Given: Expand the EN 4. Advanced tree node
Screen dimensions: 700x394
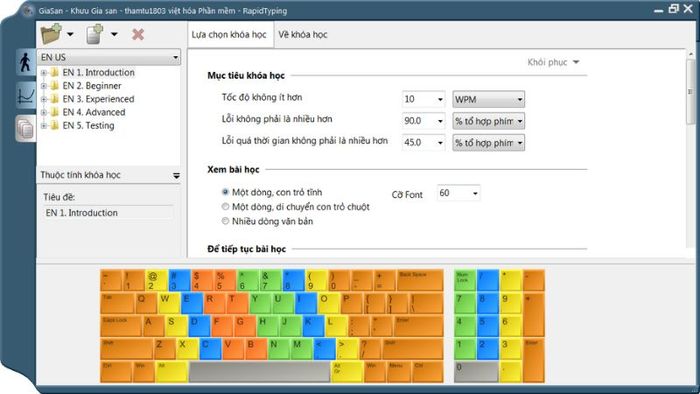Looking at the screenshot, I should (x=44, y=112).
